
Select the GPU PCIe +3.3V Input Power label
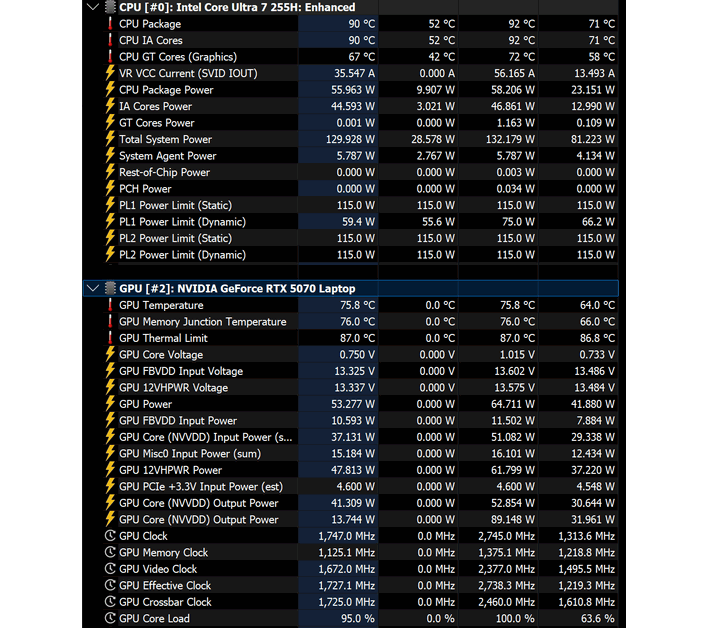click(201, 487)
